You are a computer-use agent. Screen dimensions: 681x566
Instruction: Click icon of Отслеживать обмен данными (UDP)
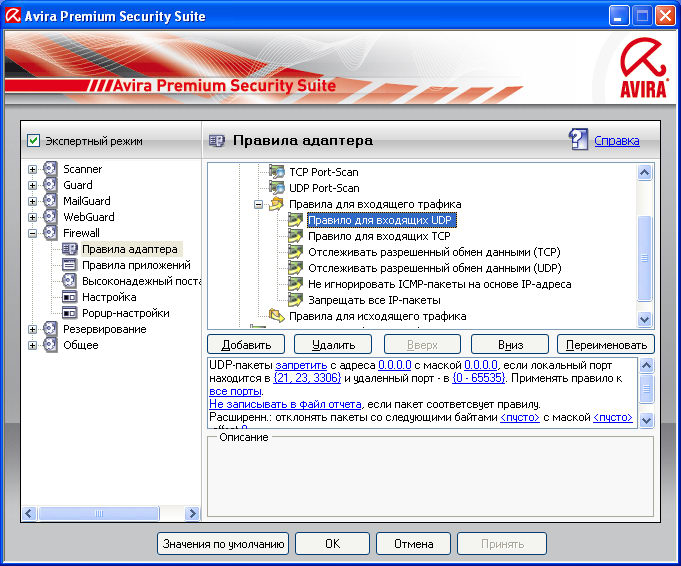coord(295,268)
